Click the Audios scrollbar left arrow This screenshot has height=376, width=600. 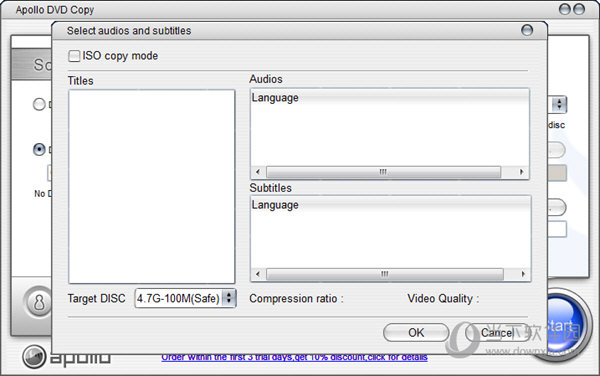[258, 172]
